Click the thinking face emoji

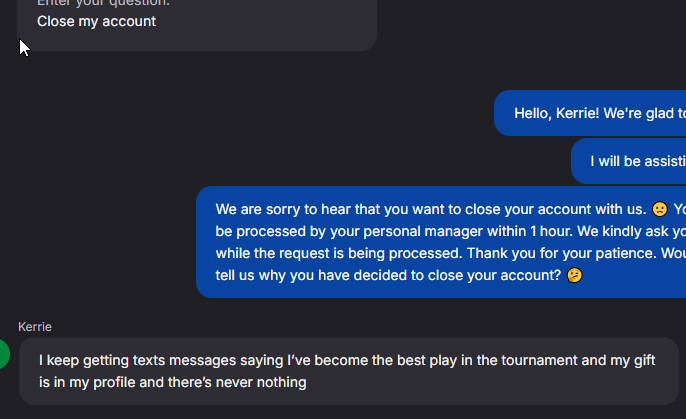click(574, 275)
